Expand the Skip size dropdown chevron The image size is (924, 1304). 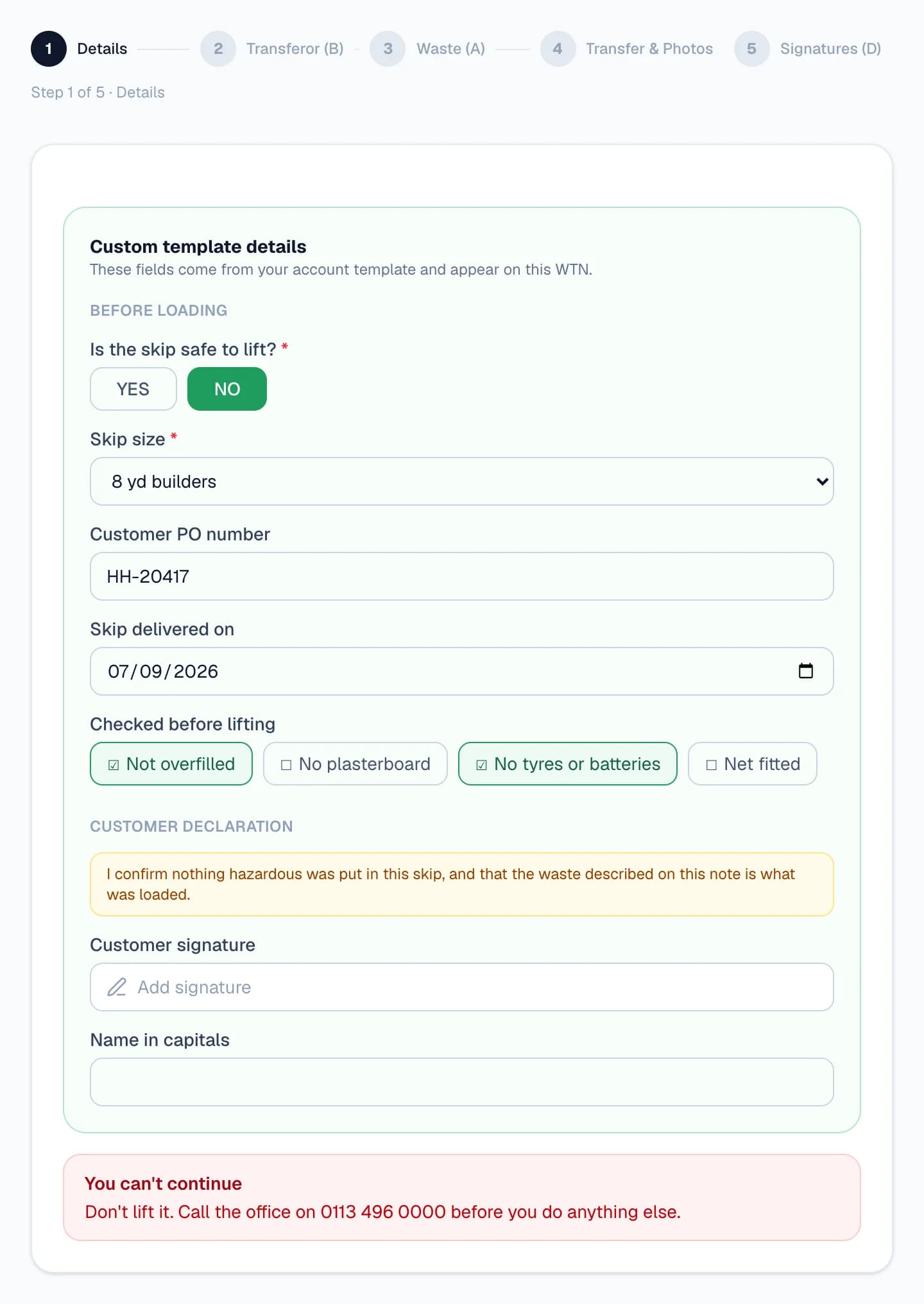[x=822, y=481]
